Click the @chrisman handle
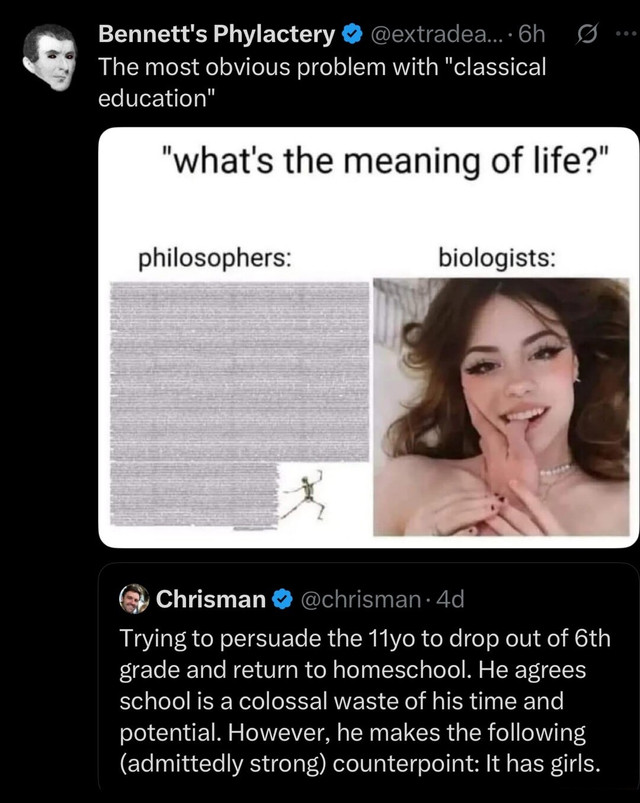This screenshot has width=640, height=803. [x=358, y=599]
